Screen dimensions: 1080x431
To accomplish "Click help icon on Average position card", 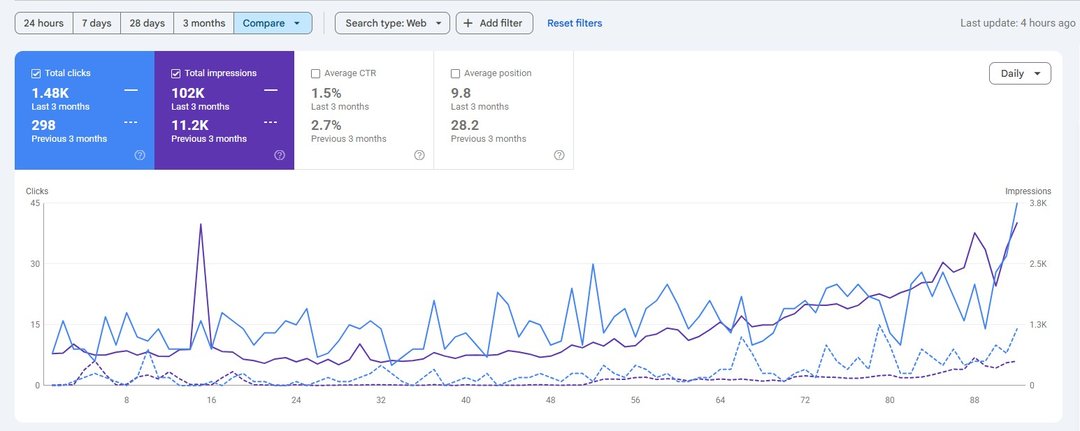I will click(x=559, y=155).
